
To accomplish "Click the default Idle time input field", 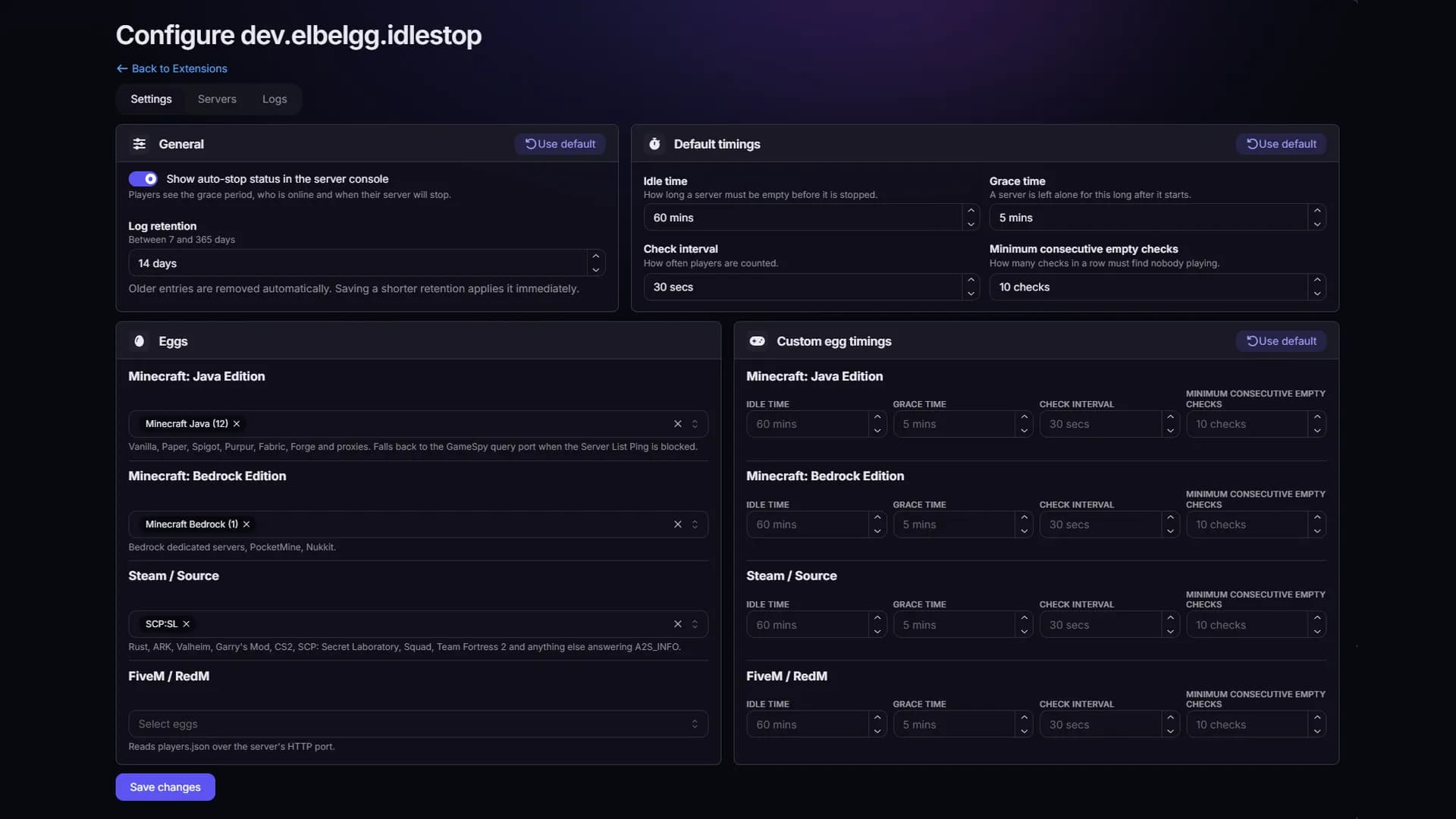I will [x=803, y=218].
